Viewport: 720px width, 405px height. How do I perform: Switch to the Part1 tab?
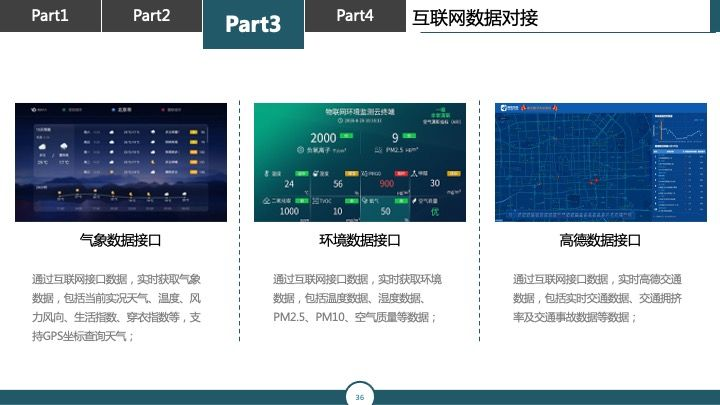point(50,16)
